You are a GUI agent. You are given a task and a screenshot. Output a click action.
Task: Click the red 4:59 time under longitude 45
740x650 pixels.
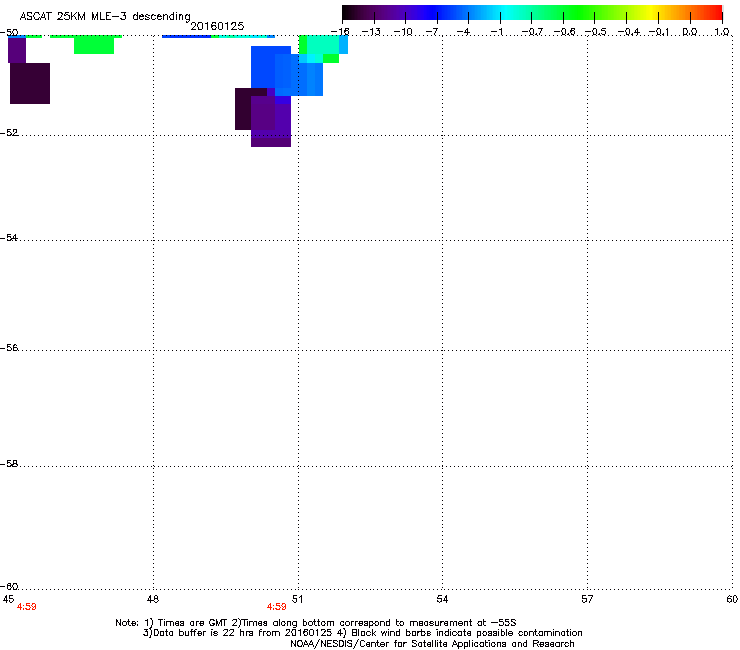(x=26, y=607)
